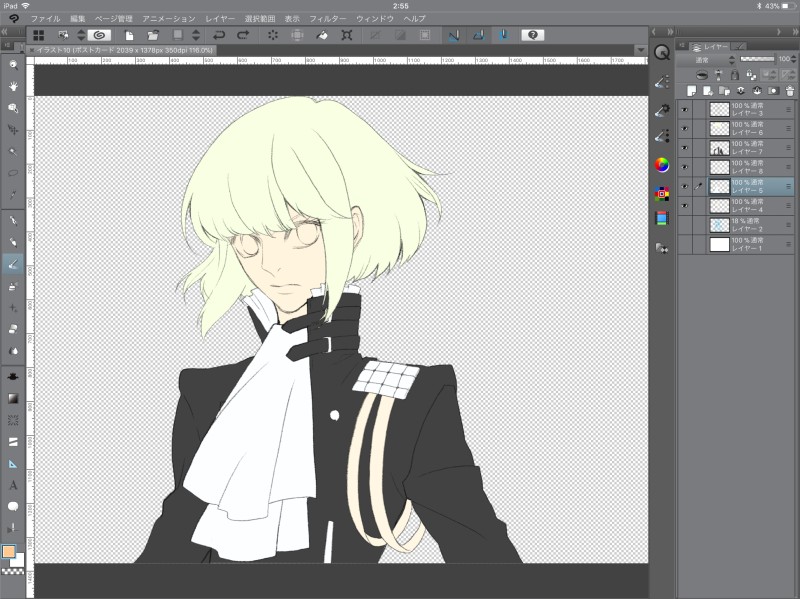Viewport: 800px width, 599px height.
Task: Switch to the レイヤー palette tab
Action: [710, 46]
